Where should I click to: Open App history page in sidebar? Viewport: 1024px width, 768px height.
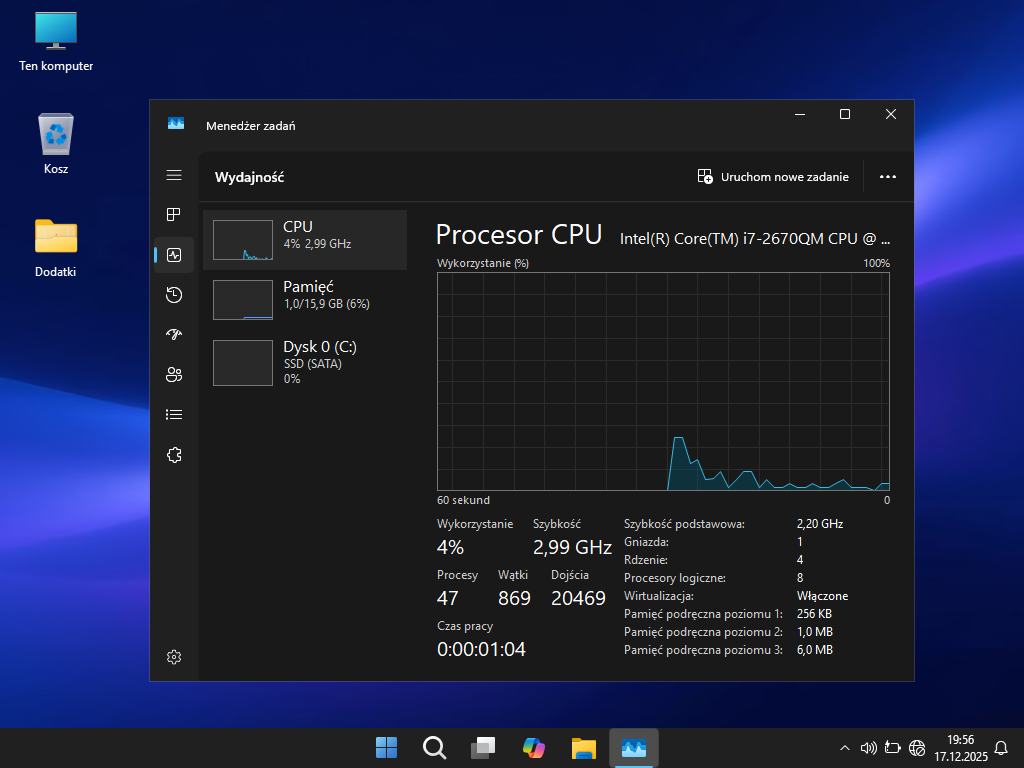tap(174, 294)
